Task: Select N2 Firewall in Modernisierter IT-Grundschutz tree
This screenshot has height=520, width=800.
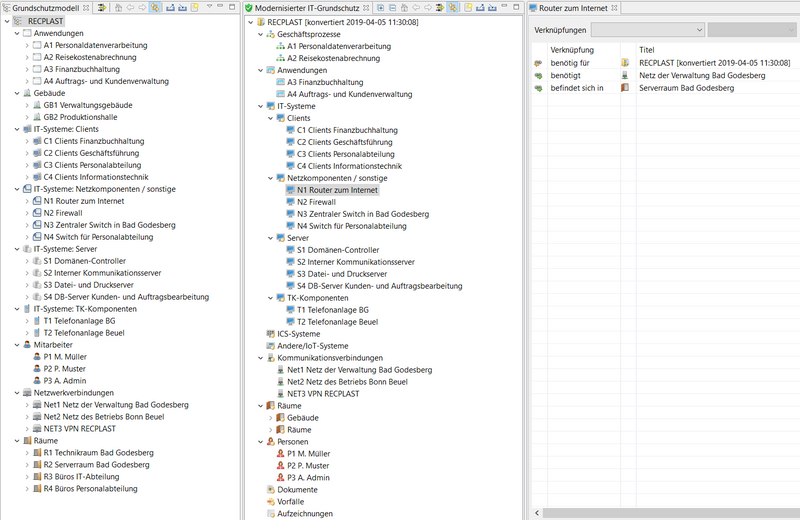Action: (316, 202)
